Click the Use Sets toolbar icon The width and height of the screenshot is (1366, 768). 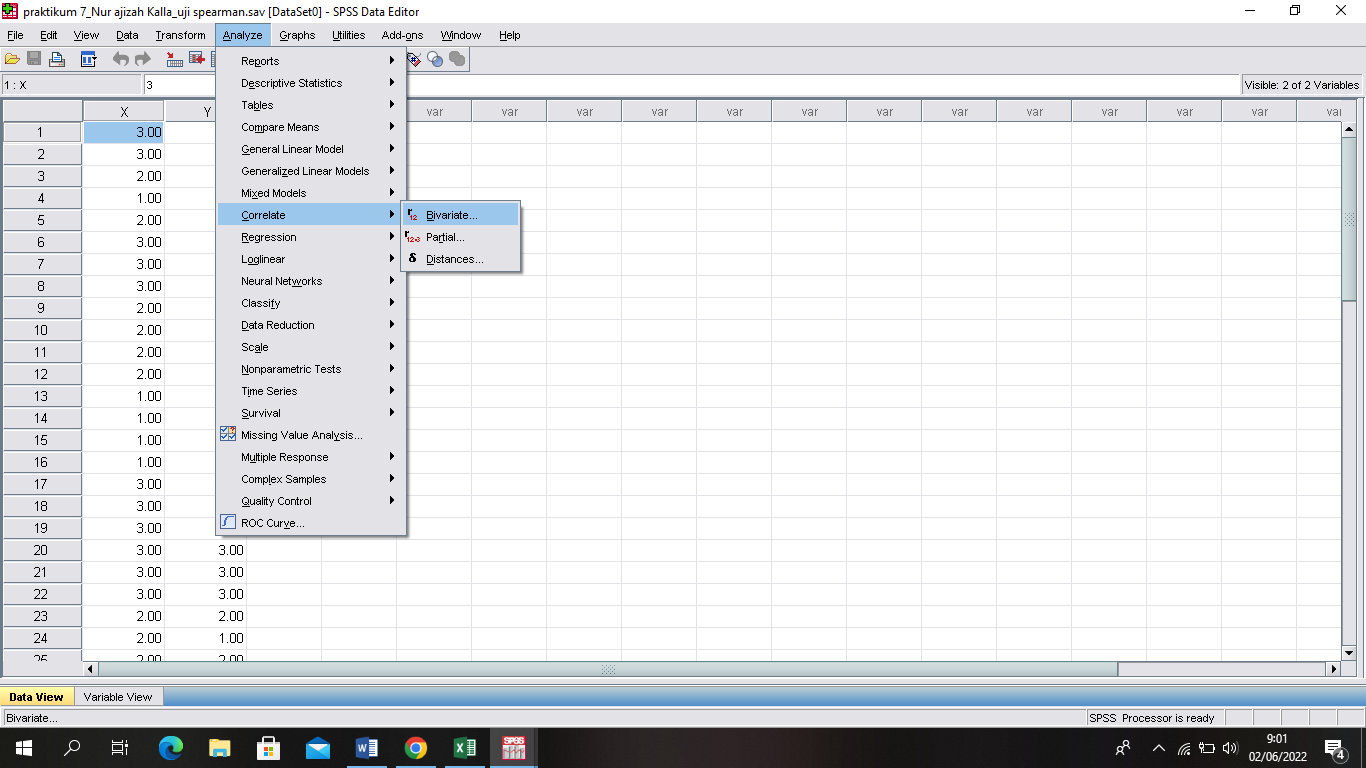click(436, 59)
